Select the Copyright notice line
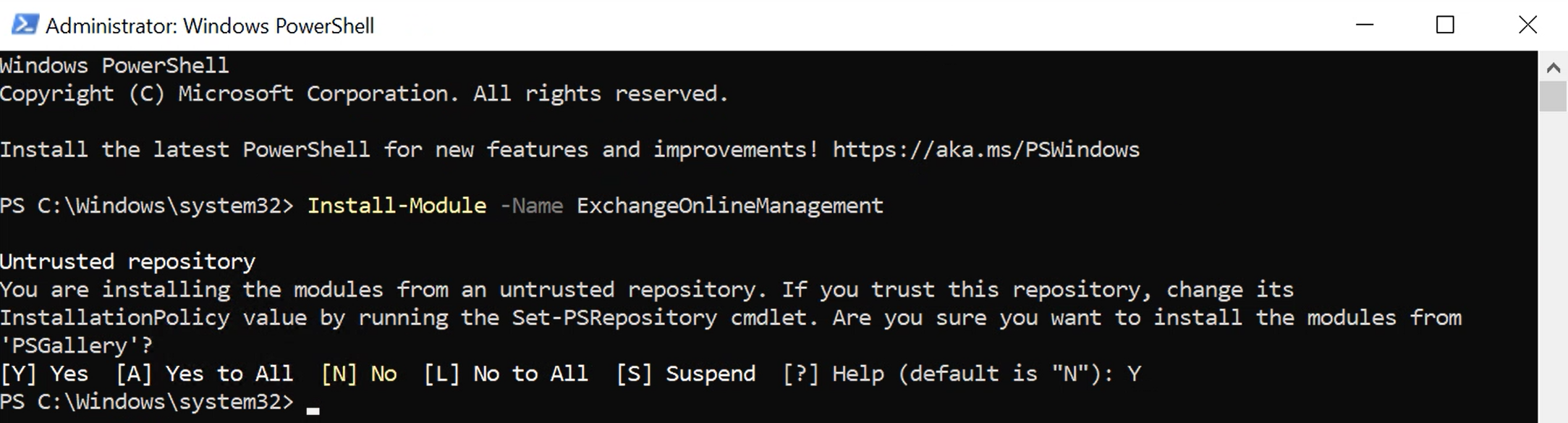 [x=362, y=93]
